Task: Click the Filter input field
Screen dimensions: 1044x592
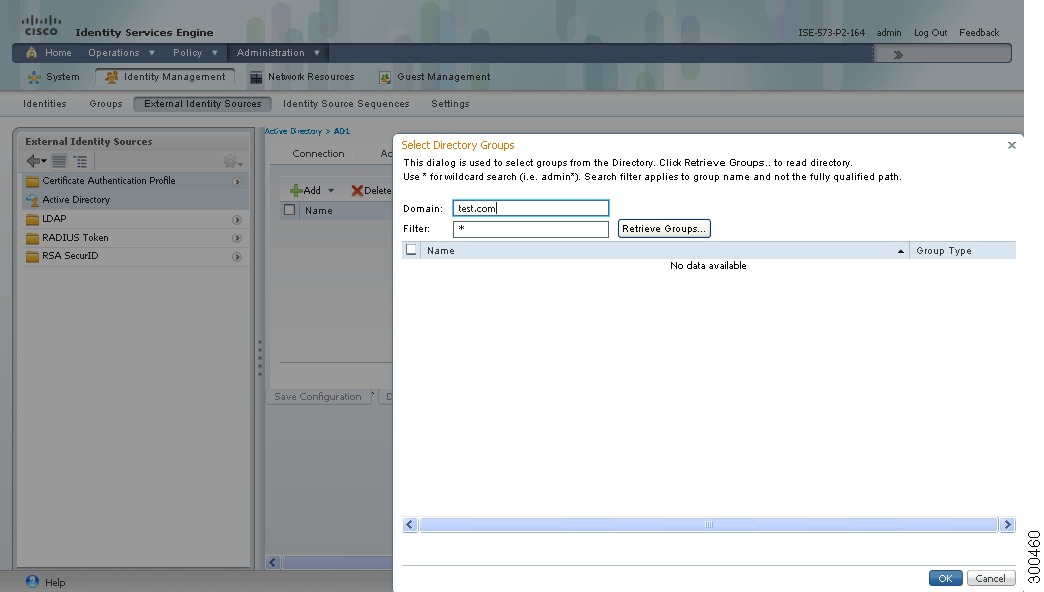Action: (x=531, y=228)
